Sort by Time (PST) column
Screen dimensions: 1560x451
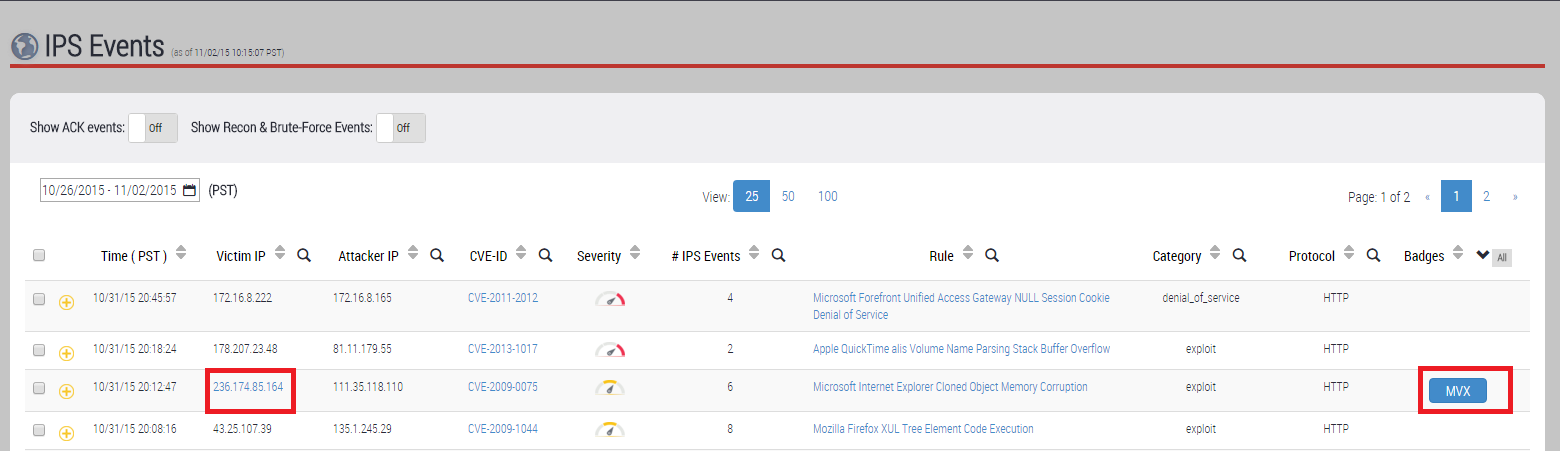(x=181, y=254)
